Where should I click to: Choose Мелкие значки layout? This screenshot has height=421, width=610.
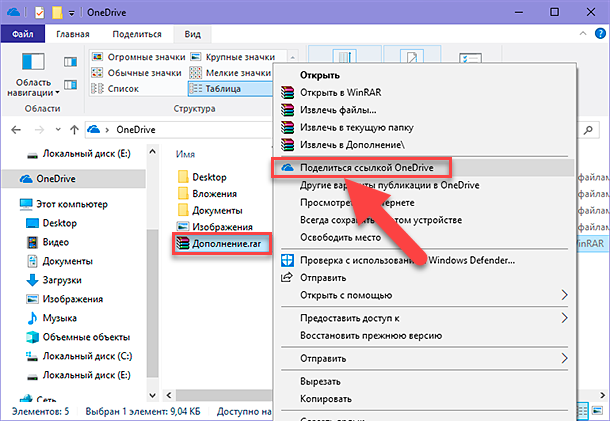click(230, 73)
